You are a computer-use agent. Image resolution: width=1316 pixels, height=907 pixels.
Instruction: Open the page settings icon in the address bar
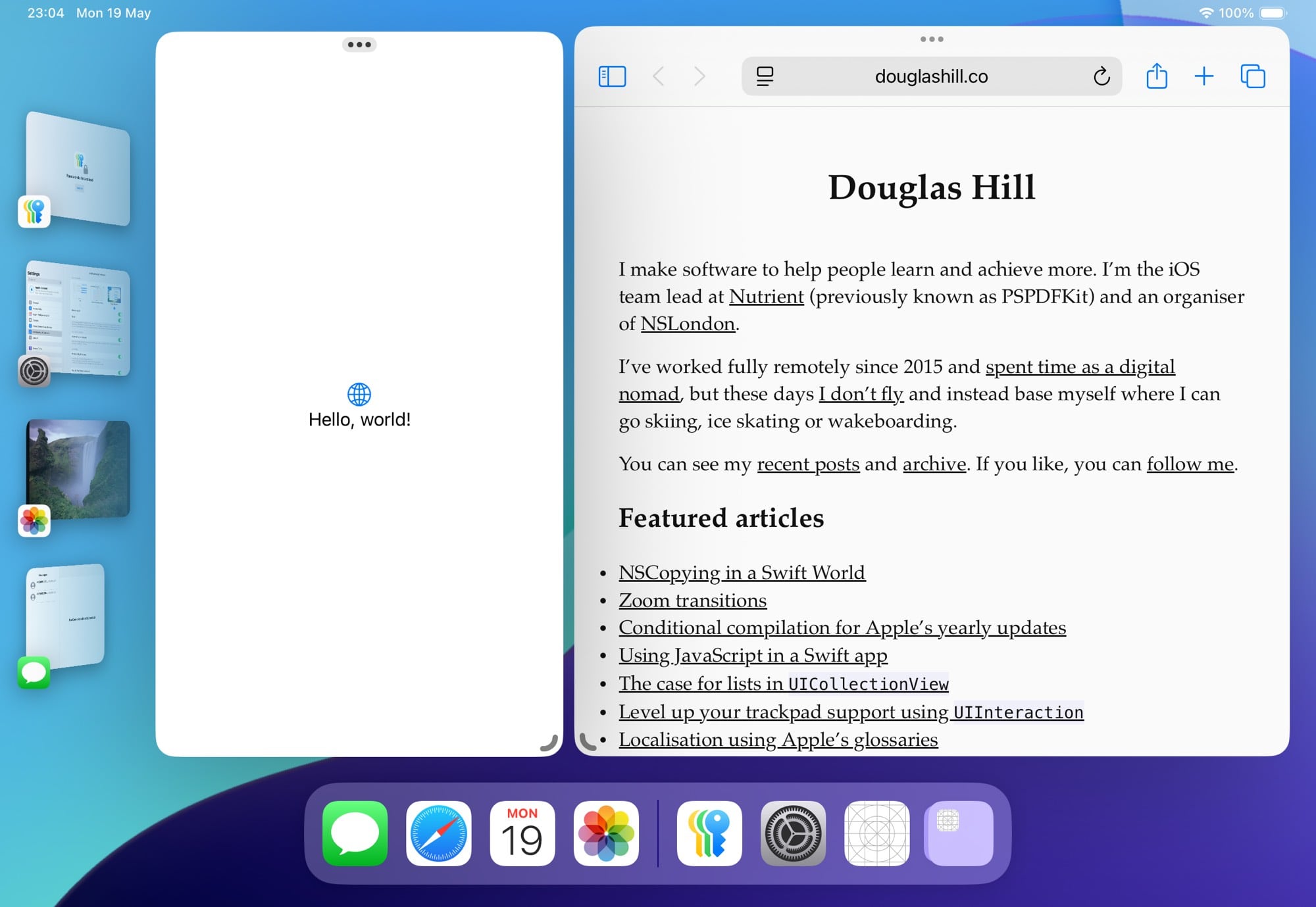click(763, 76)
